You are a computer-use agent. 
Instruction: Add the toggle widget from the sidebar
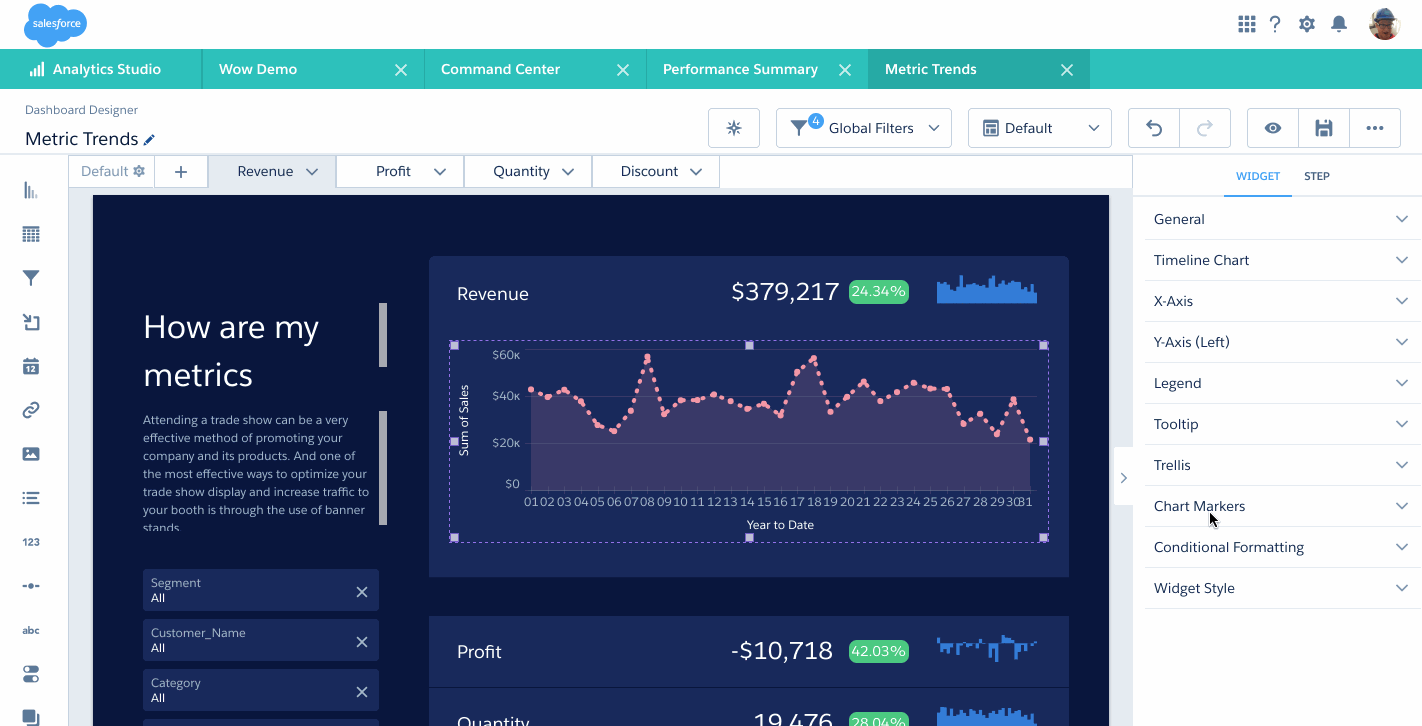point(31,674)
